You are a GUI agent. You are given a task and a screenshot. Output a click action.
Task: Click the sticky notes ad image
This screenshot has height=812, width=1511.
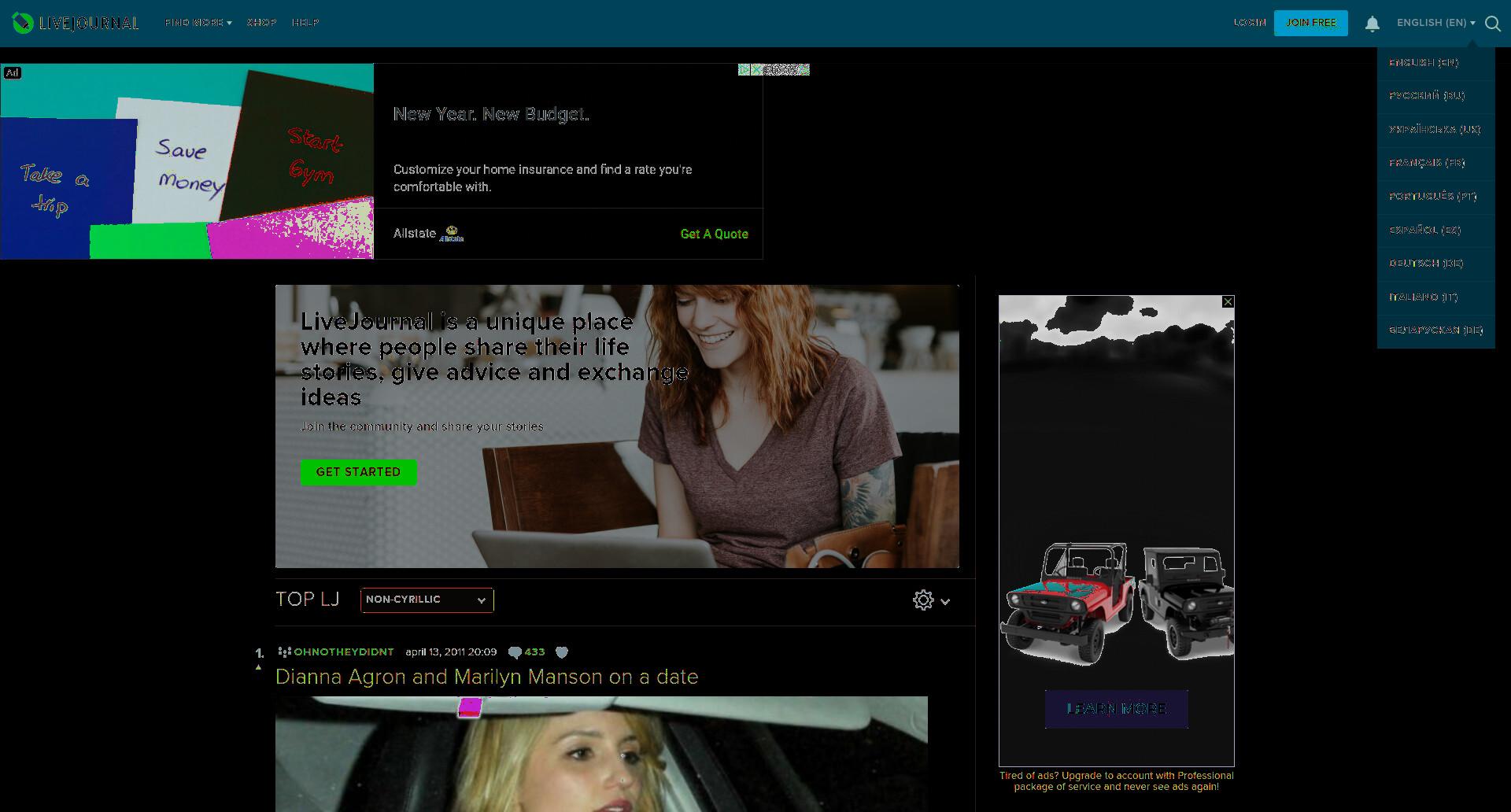coord(187,161)
